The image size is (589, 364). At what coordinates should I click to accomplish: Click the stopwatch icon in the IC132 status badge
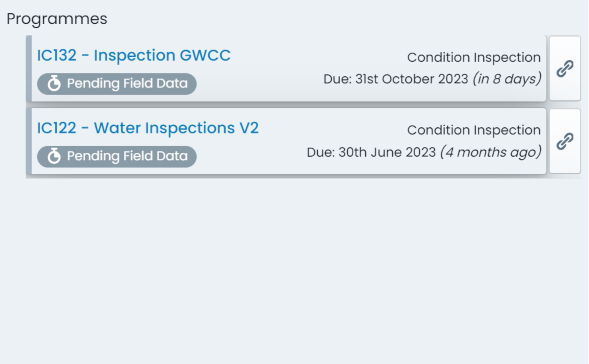point(54,83)
